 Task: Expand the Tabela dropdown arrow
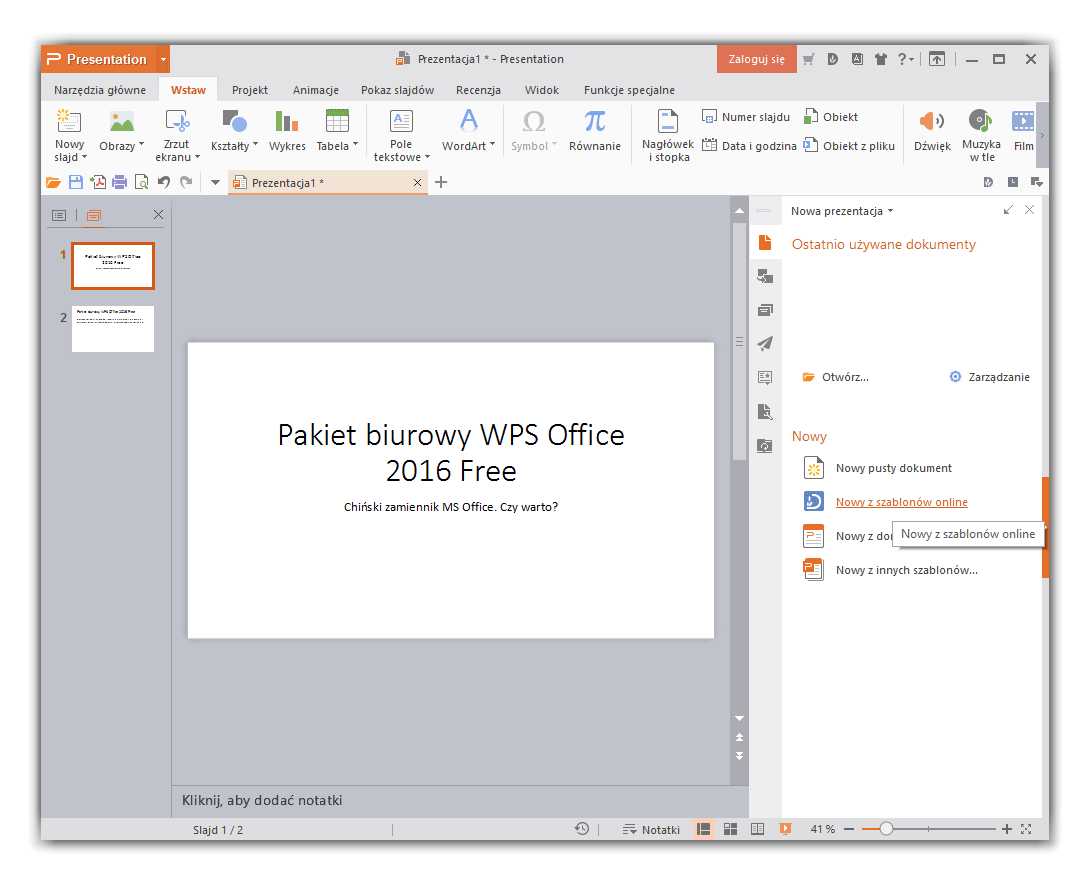[x=355, y=145]
